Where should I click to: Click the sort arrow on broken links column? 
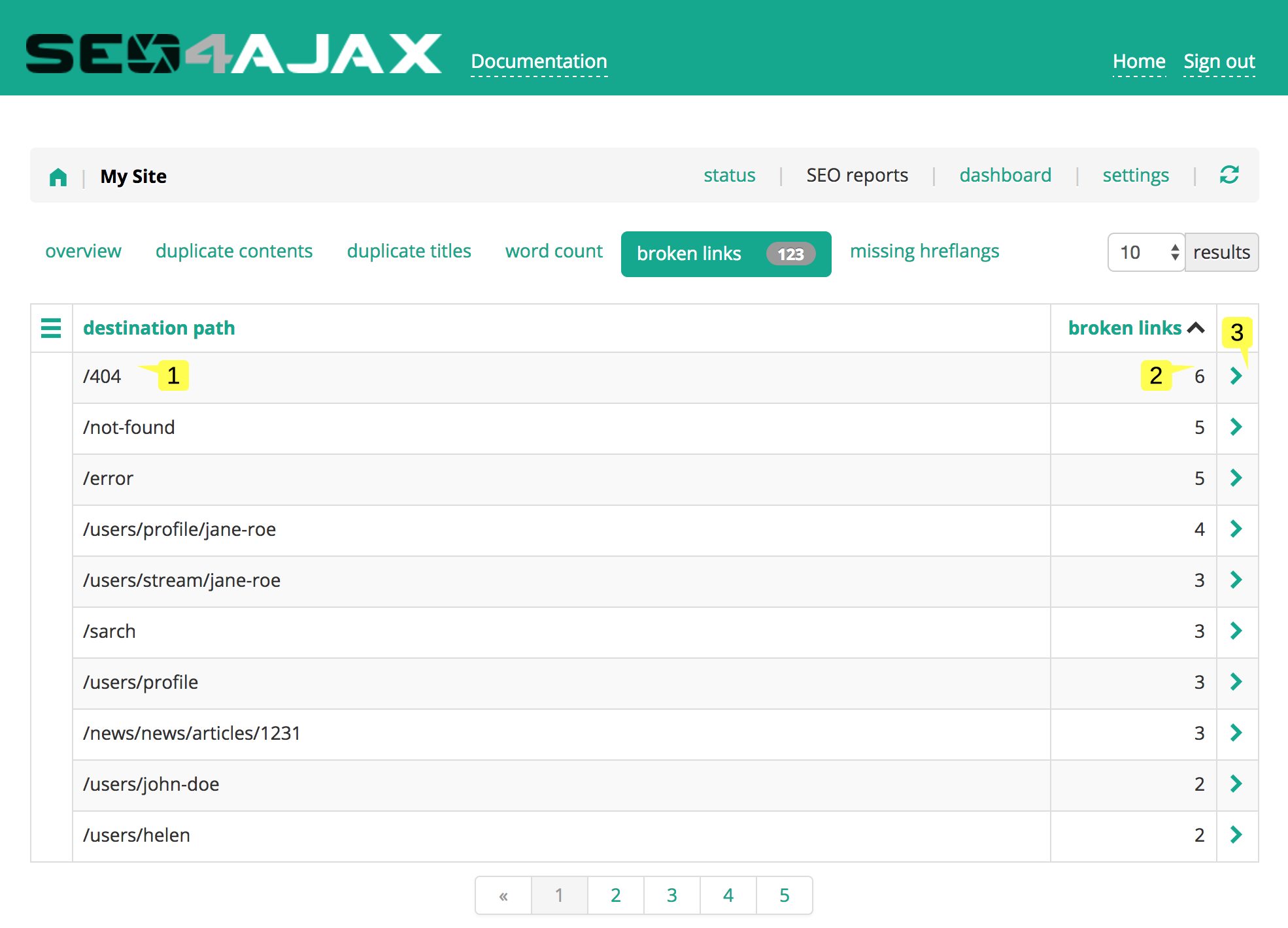[1196, 327]
